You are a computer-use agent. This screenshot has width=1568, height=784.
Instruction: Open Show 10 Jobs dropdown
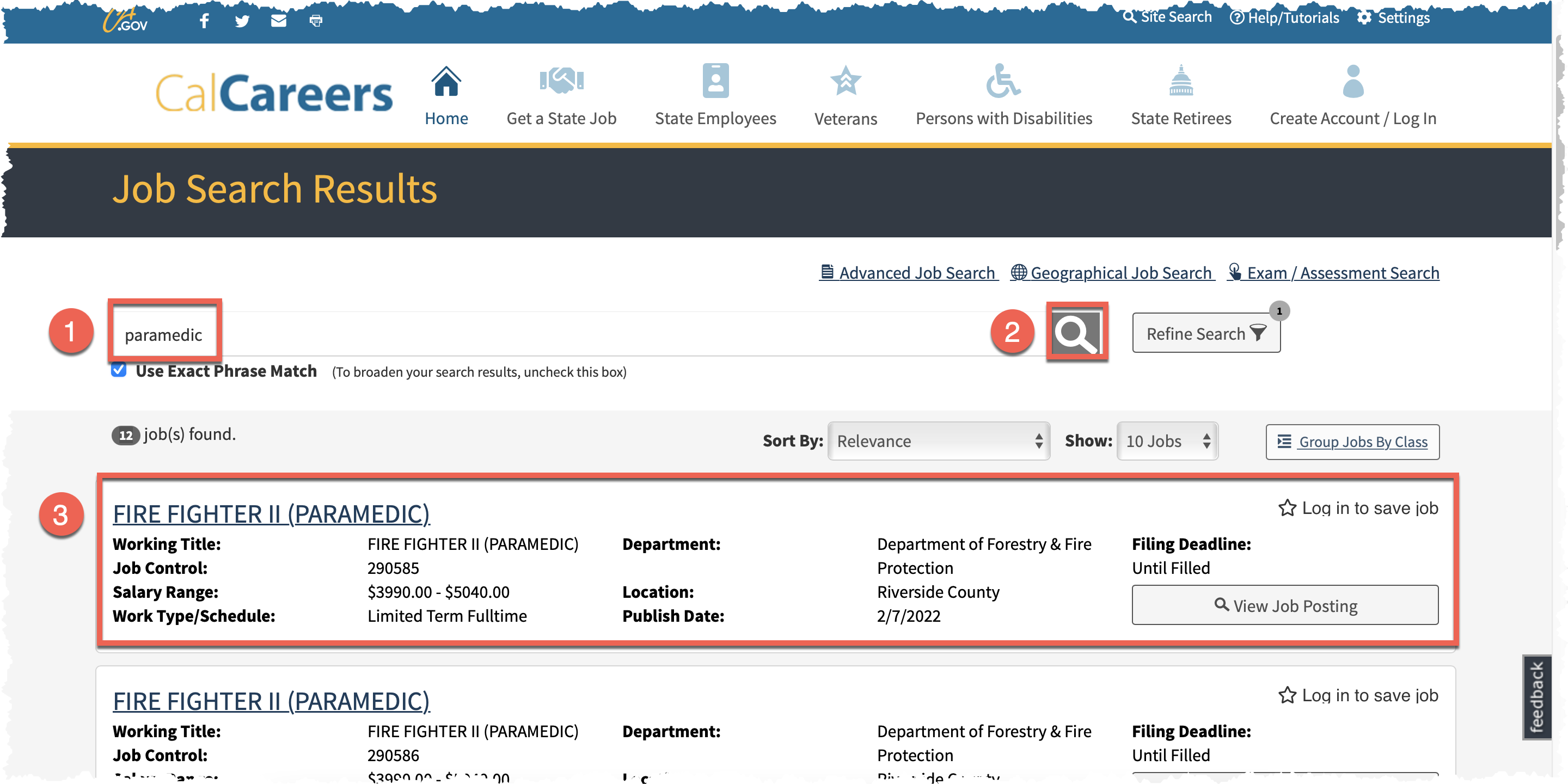pos(1167,440)
